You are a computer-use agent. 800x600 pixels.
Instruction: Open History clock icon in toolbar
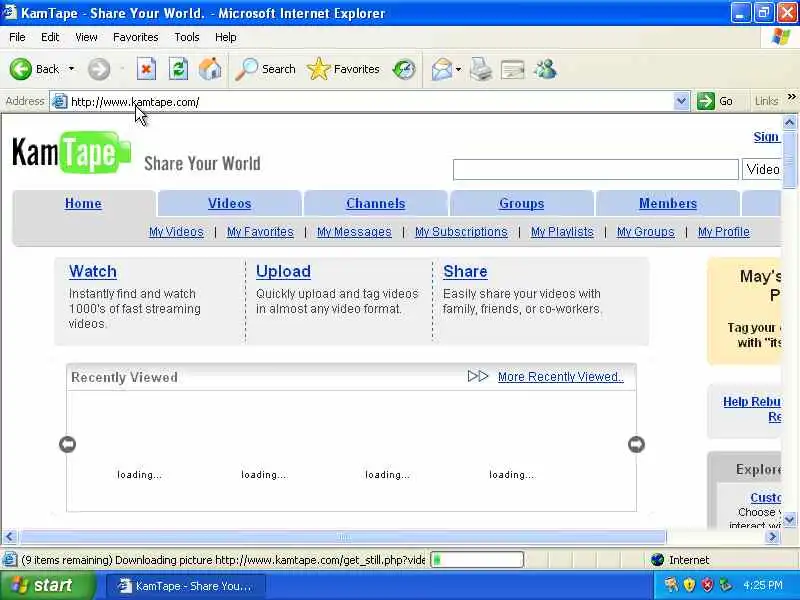[x=404, y=69]
